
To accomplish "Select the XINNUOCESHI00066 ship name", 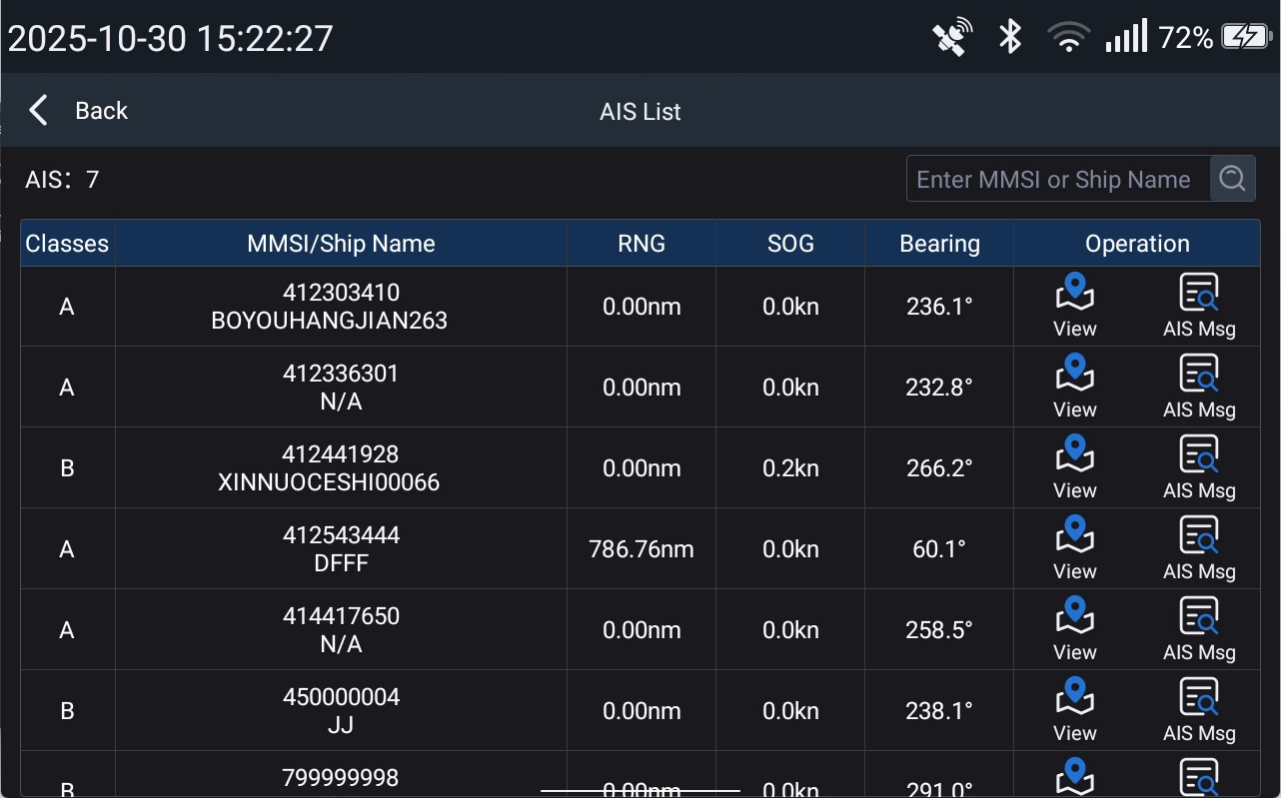I will (x=329, y=483).
